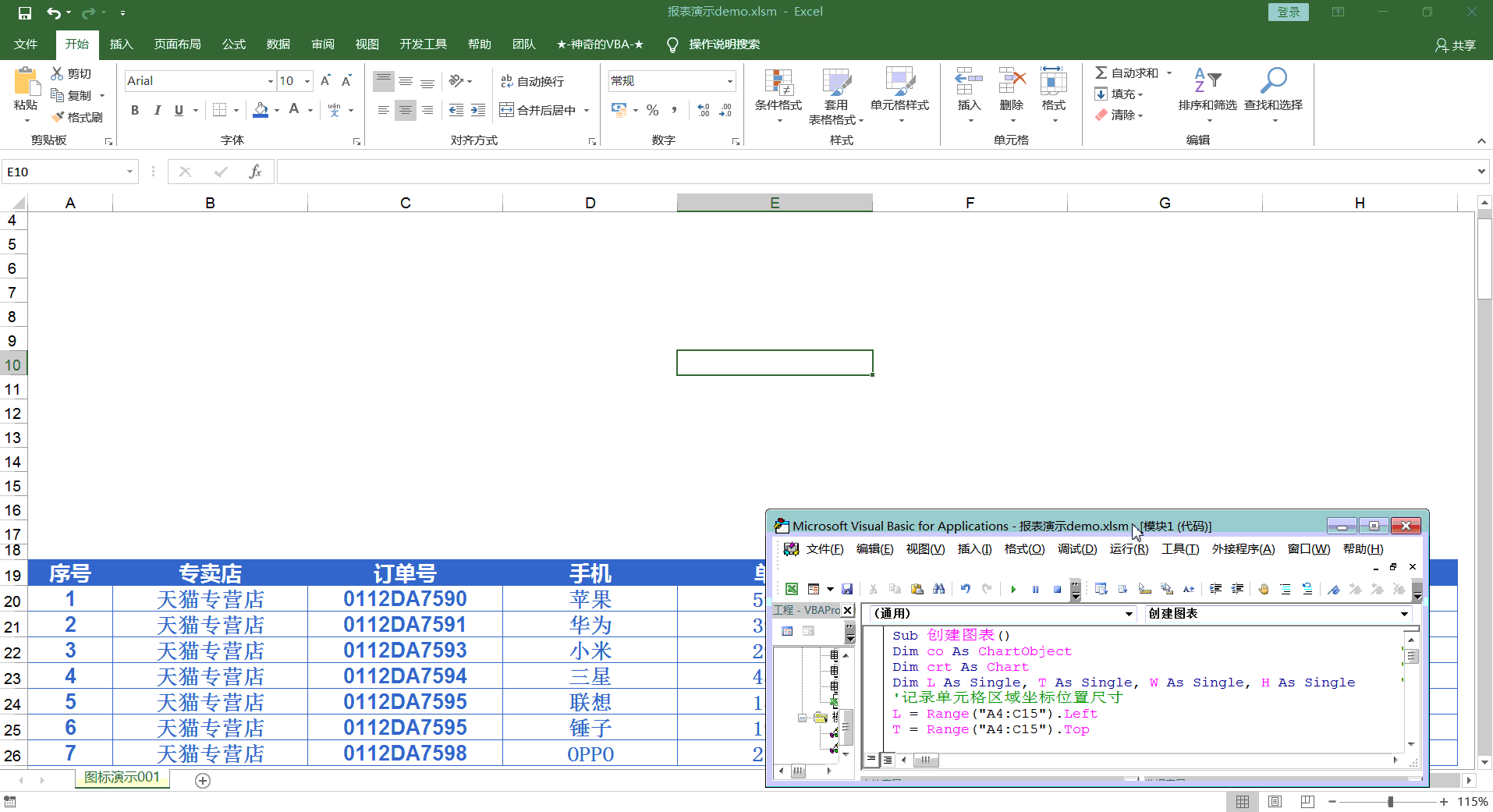Decrease font size with the smaller A icon
The image size is (1493, 812).
pyautogui.click(x=347, y=80)
